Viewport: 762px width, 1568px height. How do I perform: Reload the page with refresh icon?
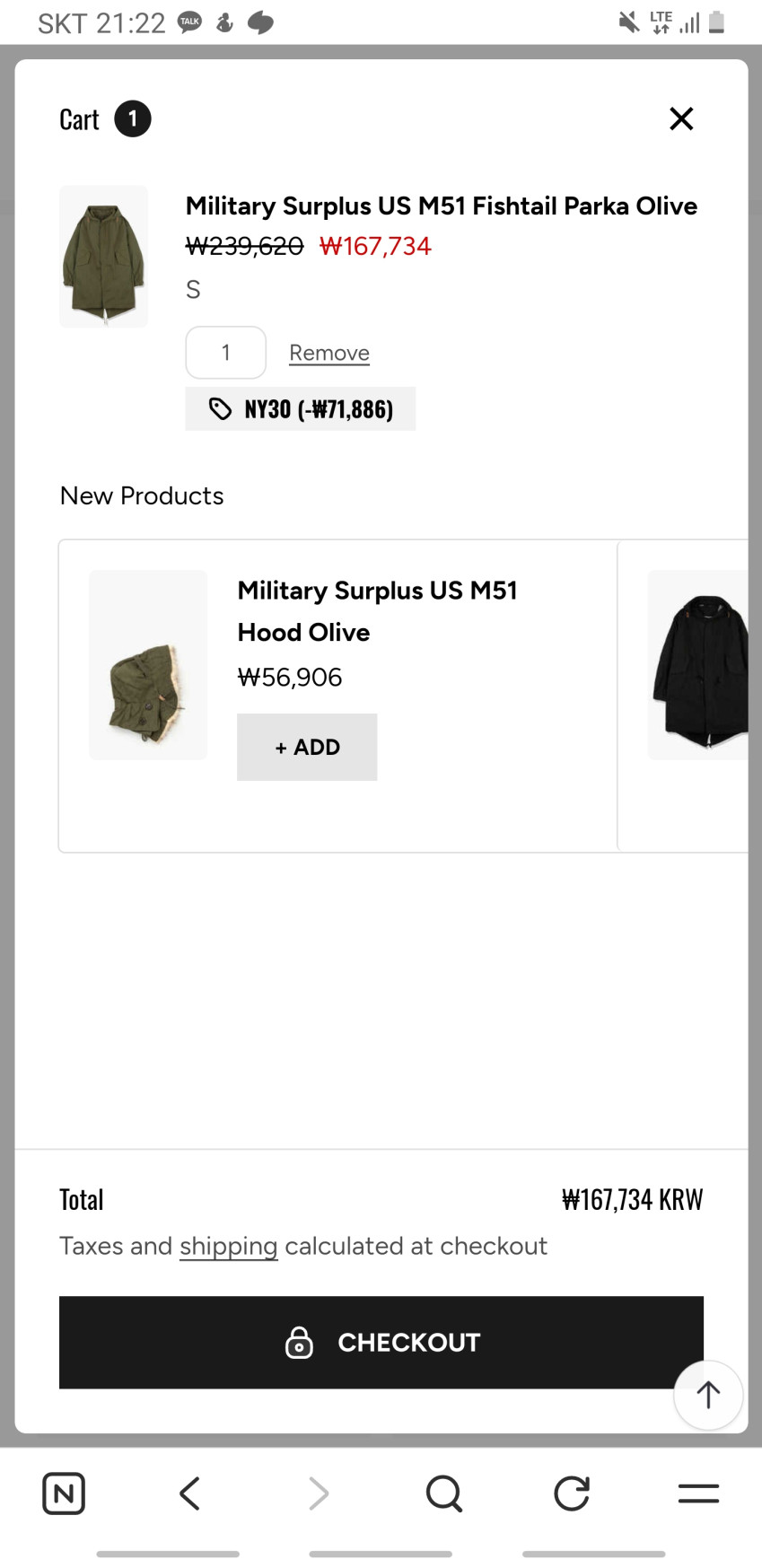pyautogui.click(x=572, y=1494)
